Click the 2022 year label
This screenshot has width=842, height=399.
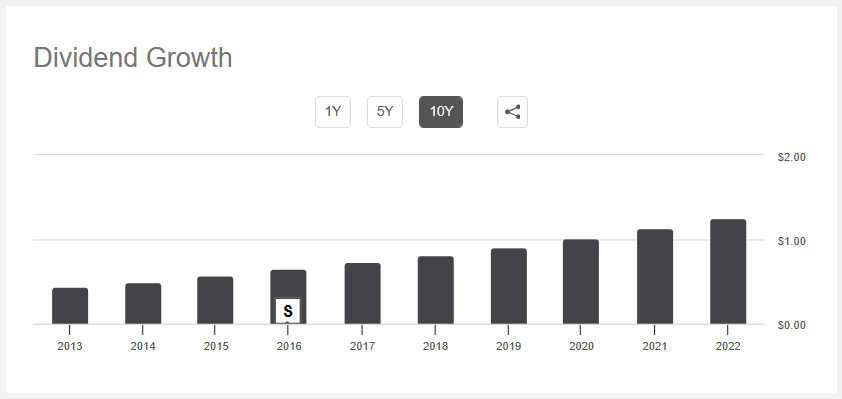[728, 346]
